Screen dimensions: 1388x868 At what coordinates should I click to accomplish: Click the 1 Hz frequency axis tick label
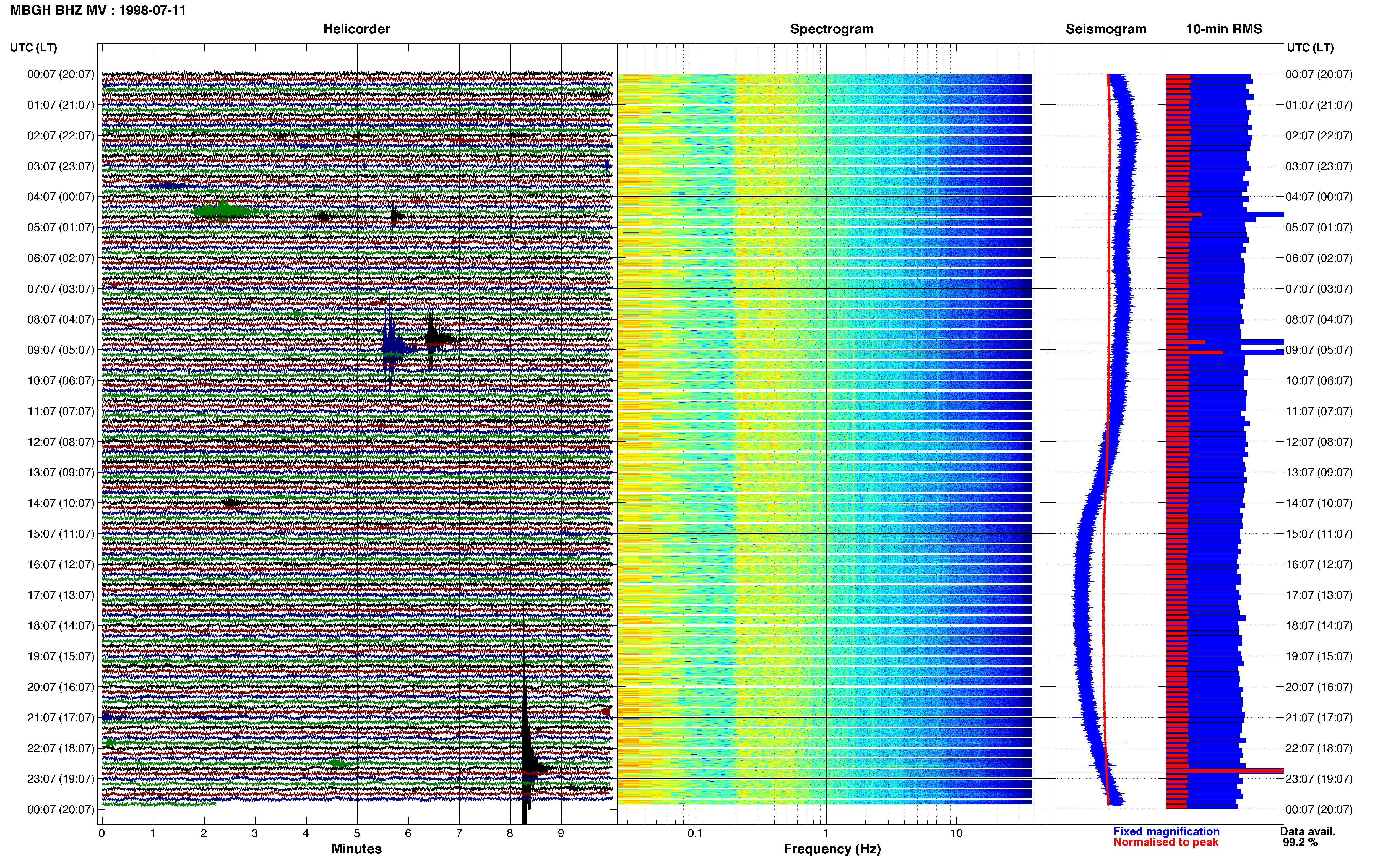(x=826, y=833)
